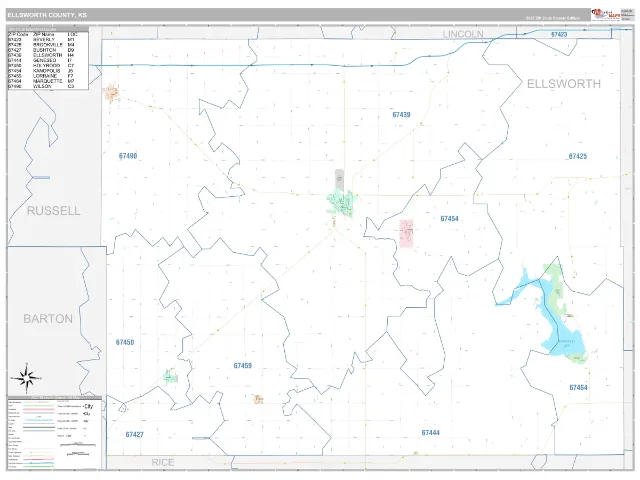Click the pink line sample in the legend
640x480 pixels.
pyautogui.click(x=39, y=409)
